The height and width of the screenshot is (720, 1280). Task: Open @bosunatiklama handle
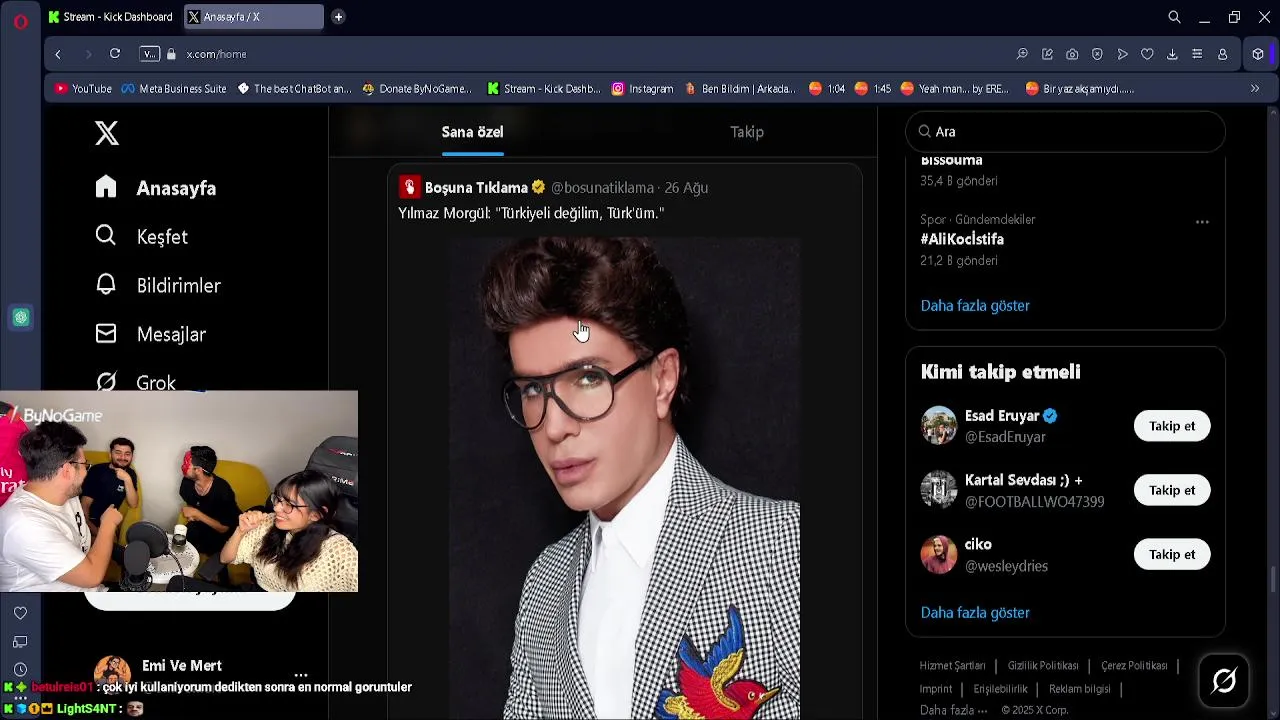pyautogui.click(x=602, y=187)
